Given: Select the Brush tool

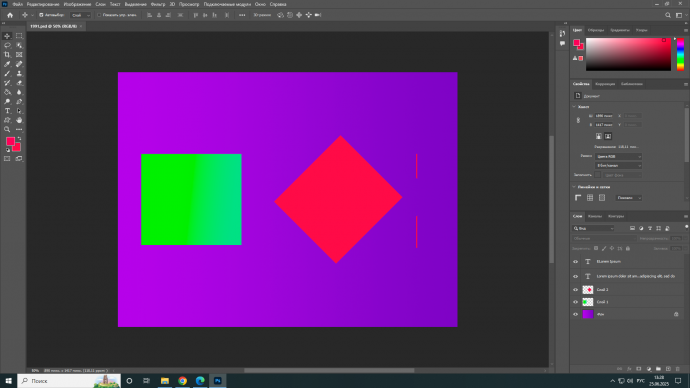Looking at the screenshot, I should tap(7, 73).
